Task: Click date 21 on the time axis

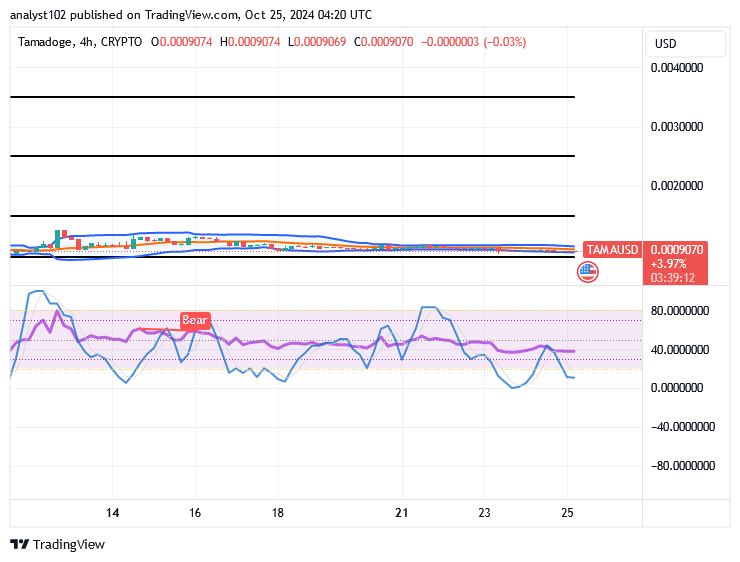Action: pos(402,513)
